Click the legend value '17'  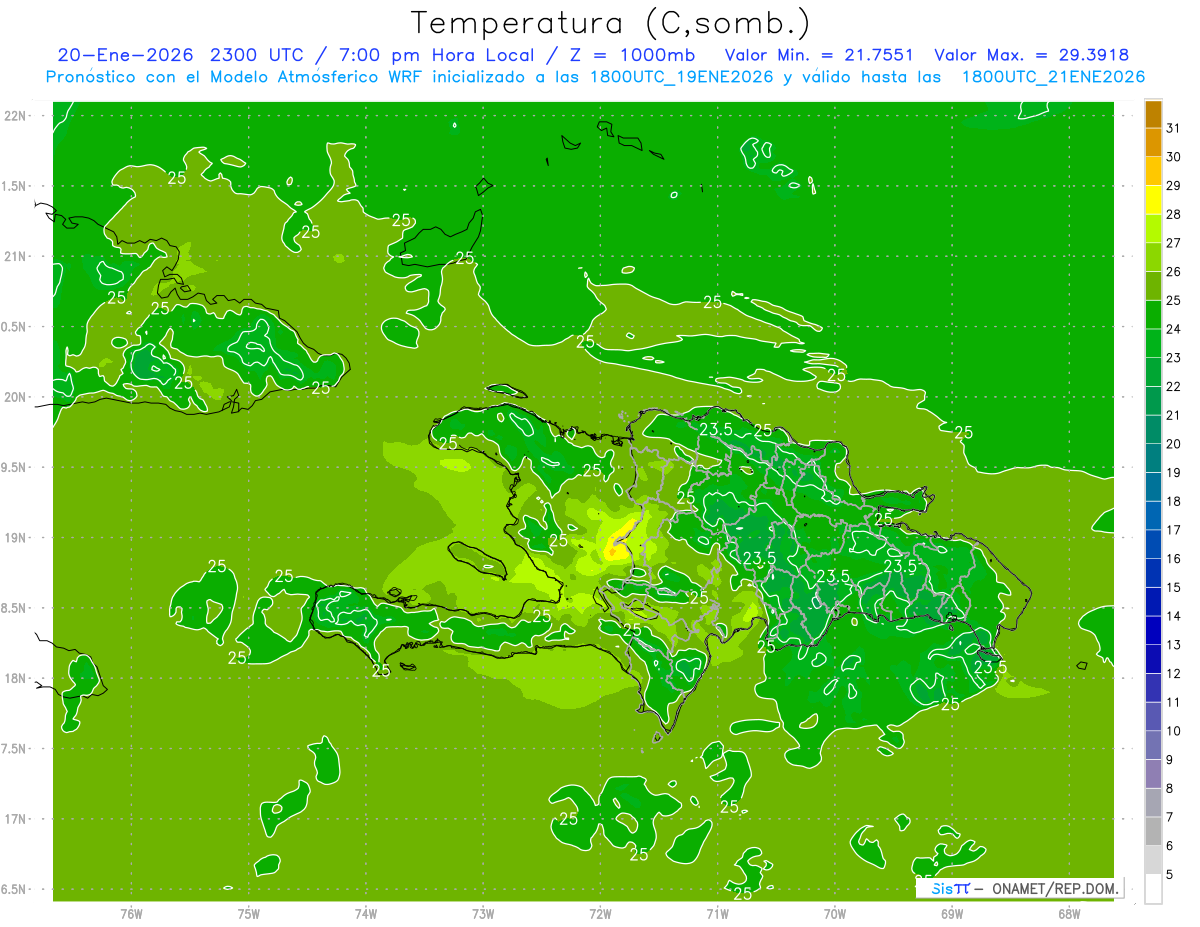click(1174, 530)
